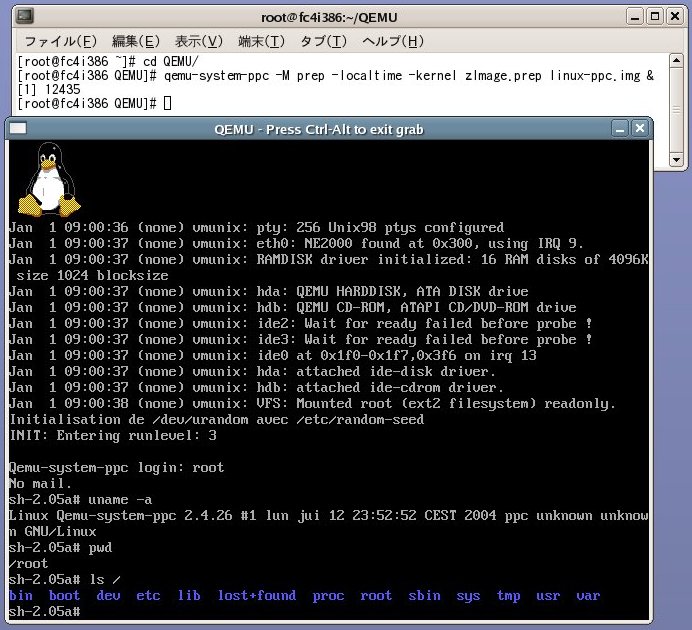
Task: Click 'Initialisation de /dev/urandom' line
Action: 217,419
